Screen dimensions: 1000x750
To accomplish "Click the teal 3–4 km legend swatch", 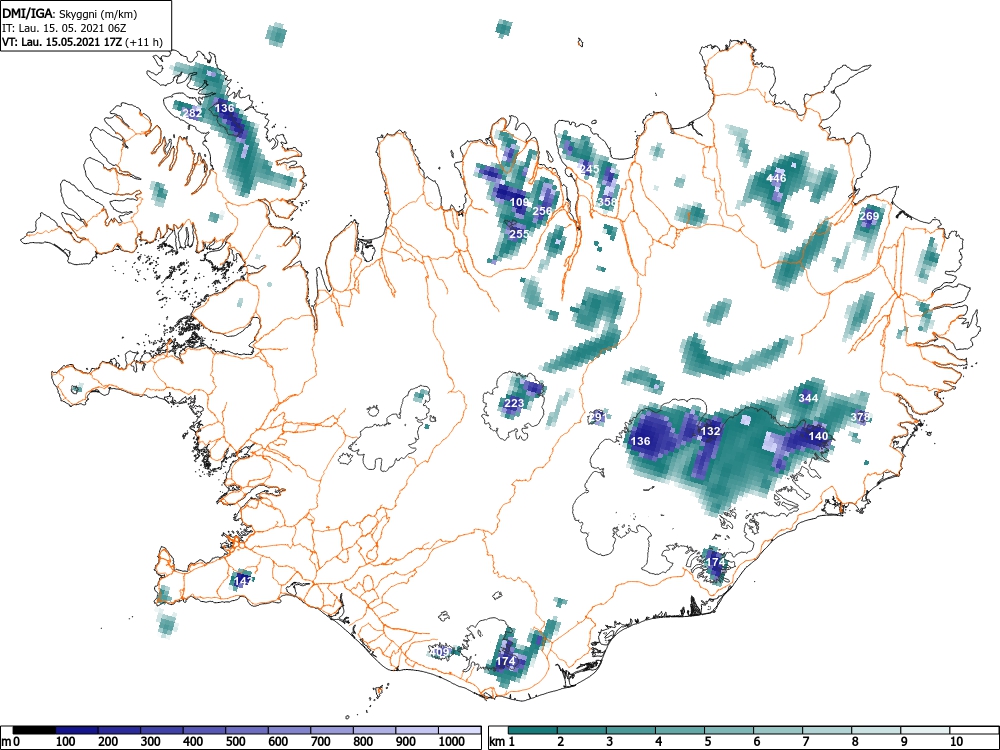I will tap(631, 730).
